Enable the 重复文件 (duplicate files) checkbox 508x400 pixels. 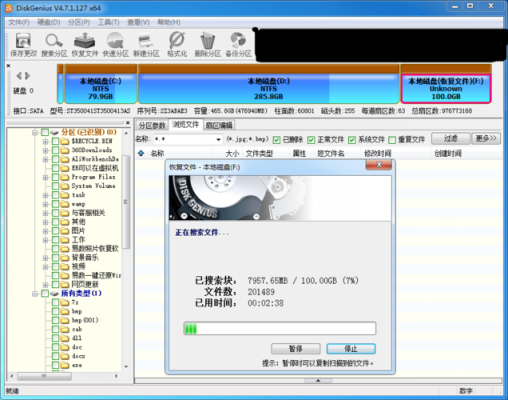[x=392, y=140]
